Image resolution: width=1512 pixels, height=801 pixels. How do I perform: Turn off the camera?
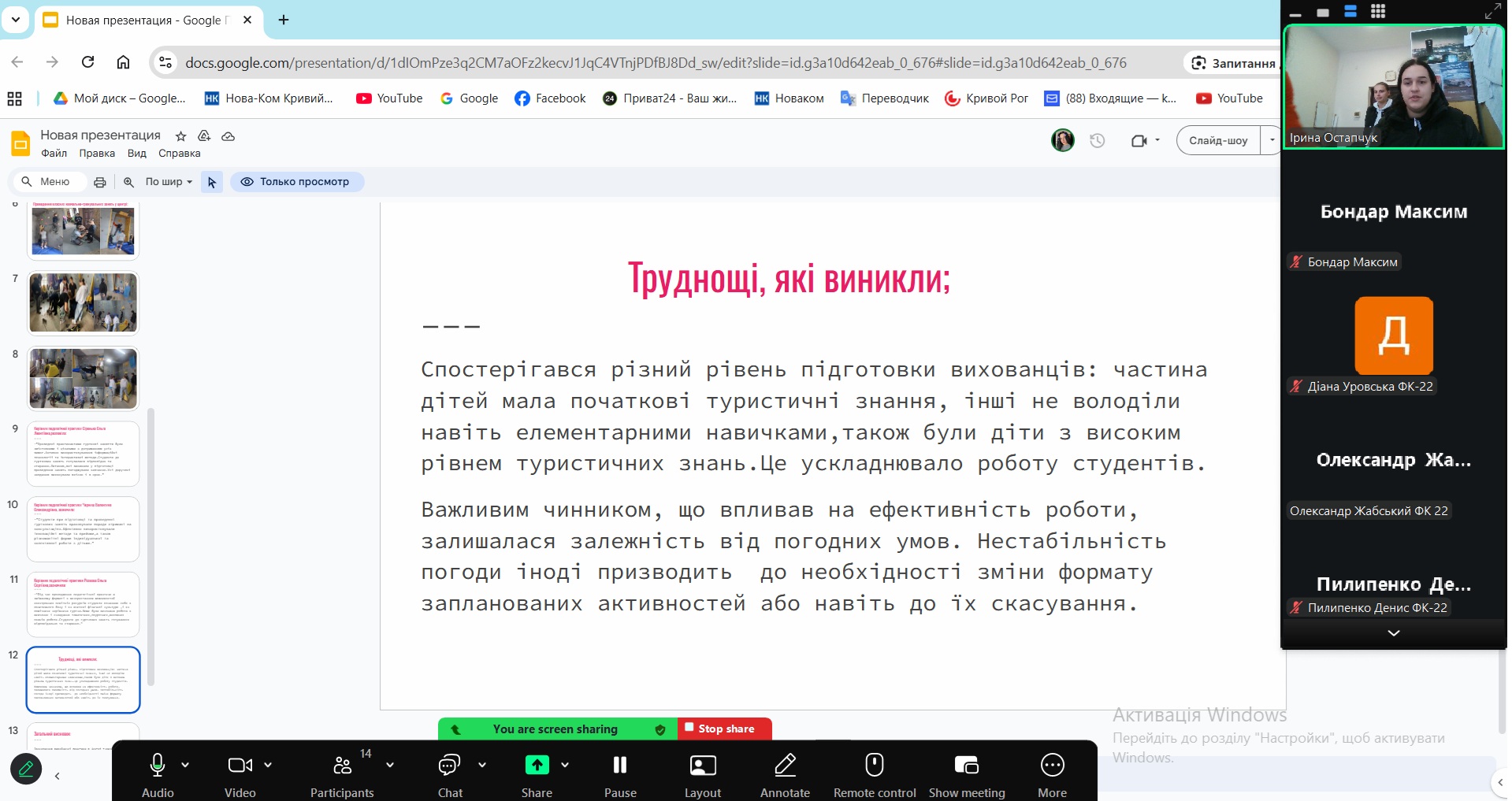click(x=240, y=764)
